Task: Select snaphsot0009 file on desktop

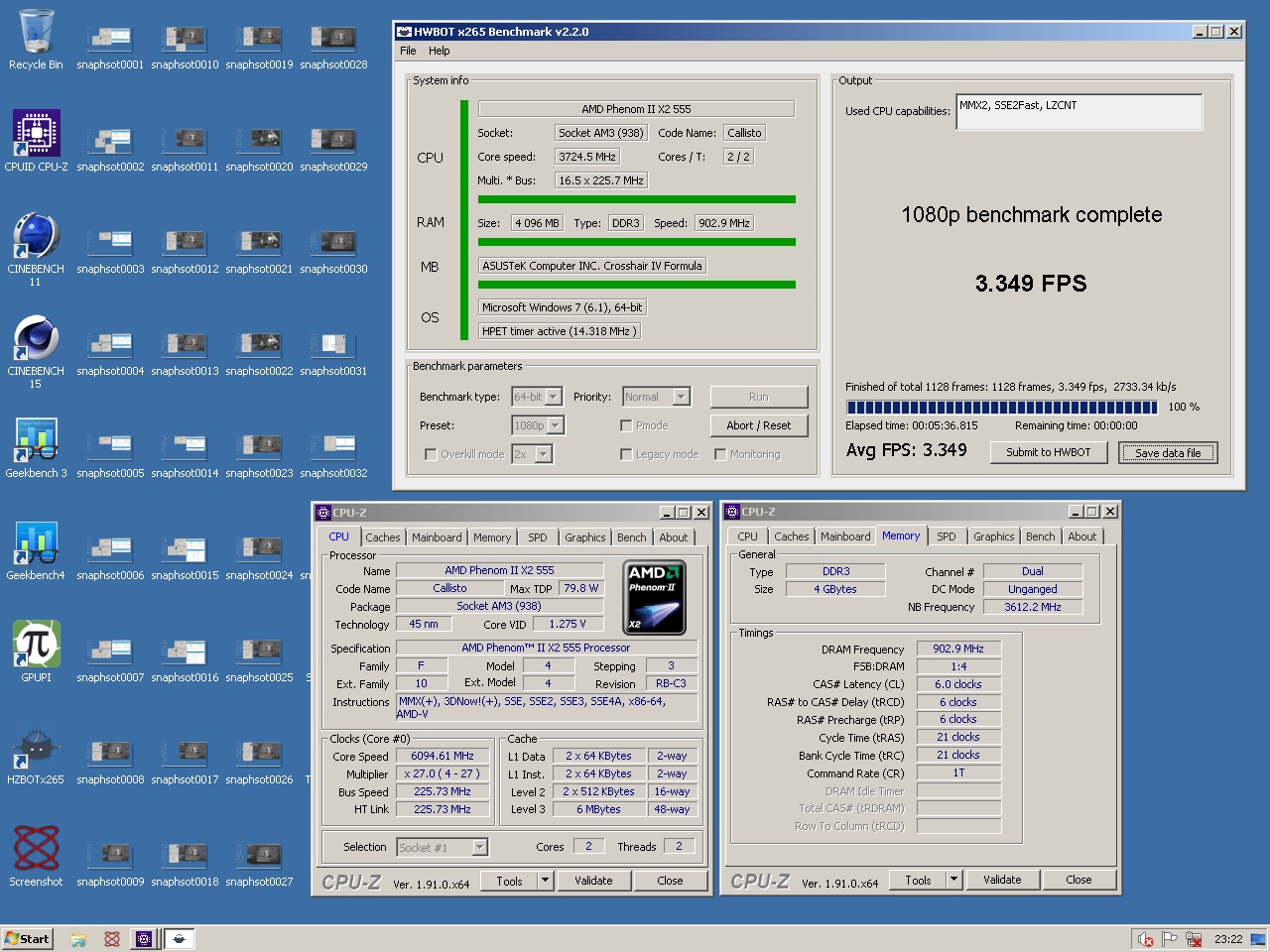Action: (x=110, y=864)
